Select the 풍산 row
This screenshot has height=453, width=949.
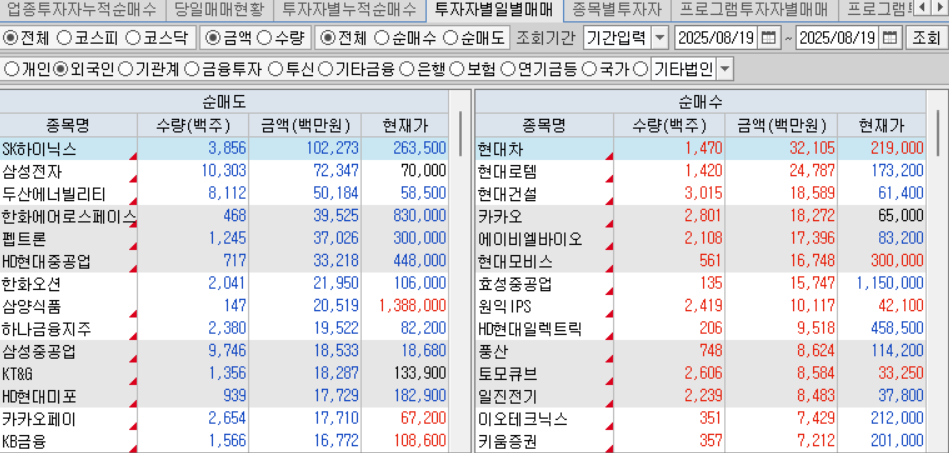coord(700,352)
